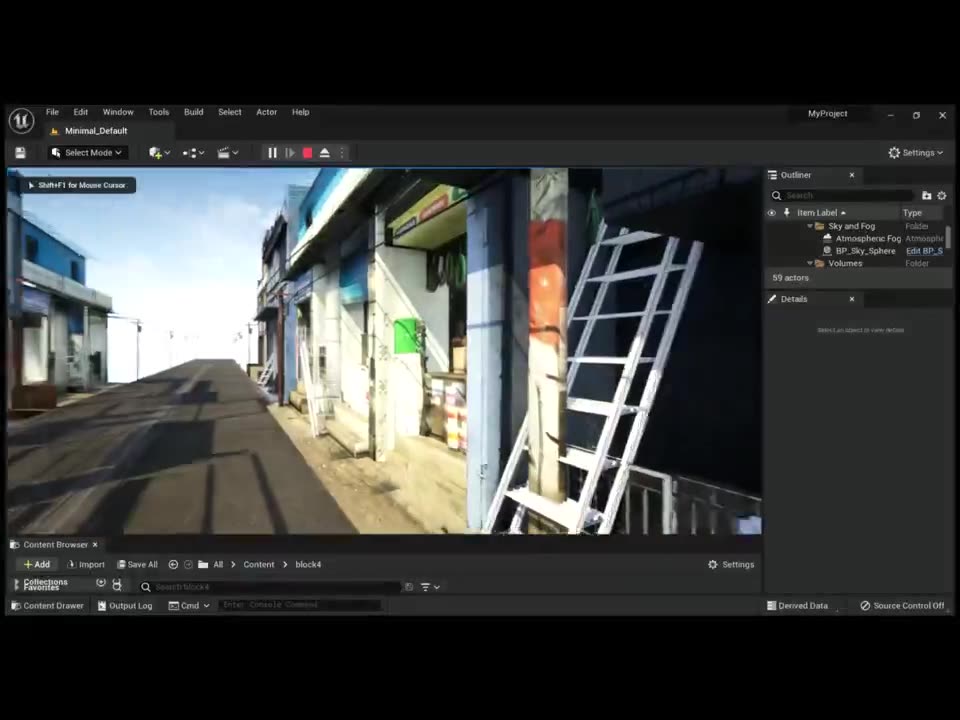This screenshot has width=960, height=720.
Task: Save the search as a collection
Action: click(x=409, y=587)
